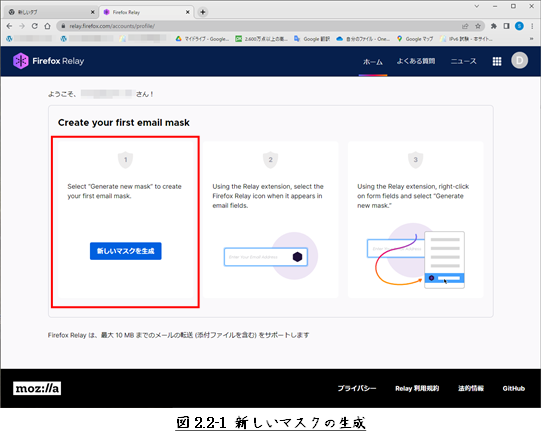The width and height of the screenshot is (542, 440).
Task: Open the Chrome profile avatar
Action: tap(519, 26)
